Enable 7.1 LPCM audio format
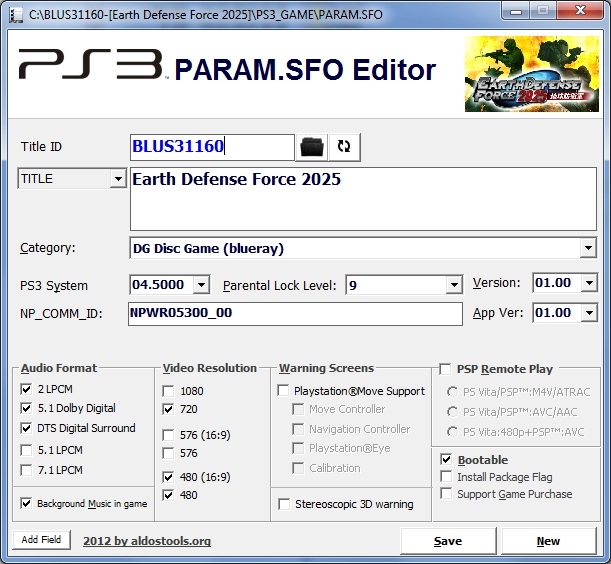This screenshot has width=611, height=564. coord(26,470)
